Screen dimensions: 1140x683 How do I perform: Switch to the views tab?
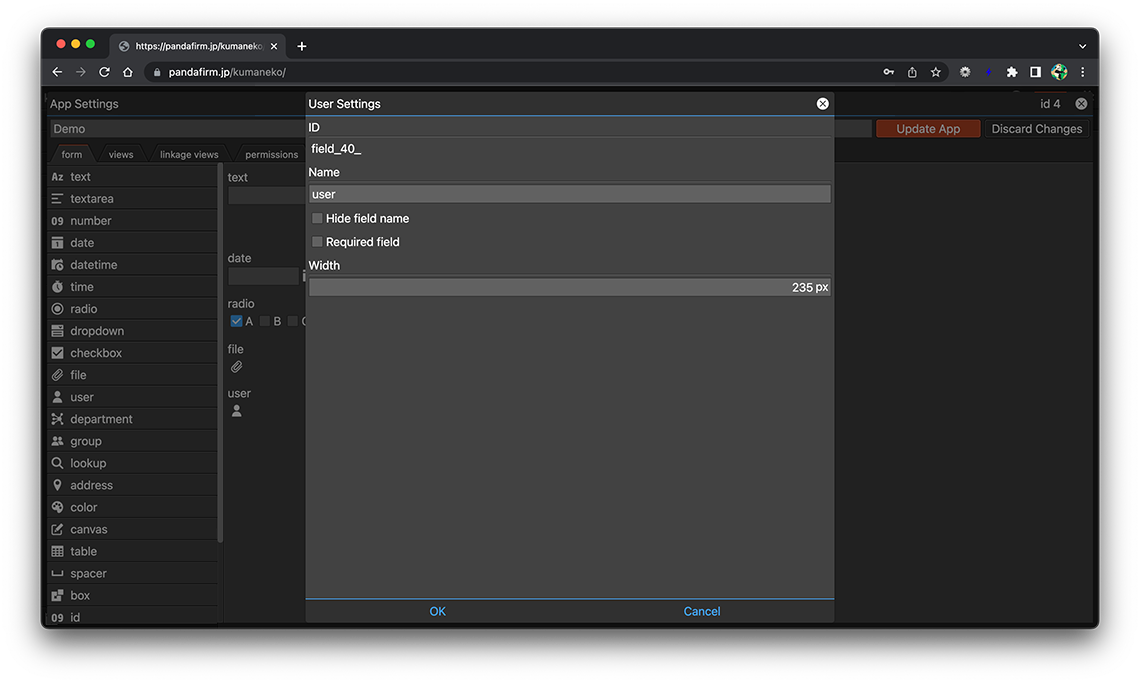121,155
